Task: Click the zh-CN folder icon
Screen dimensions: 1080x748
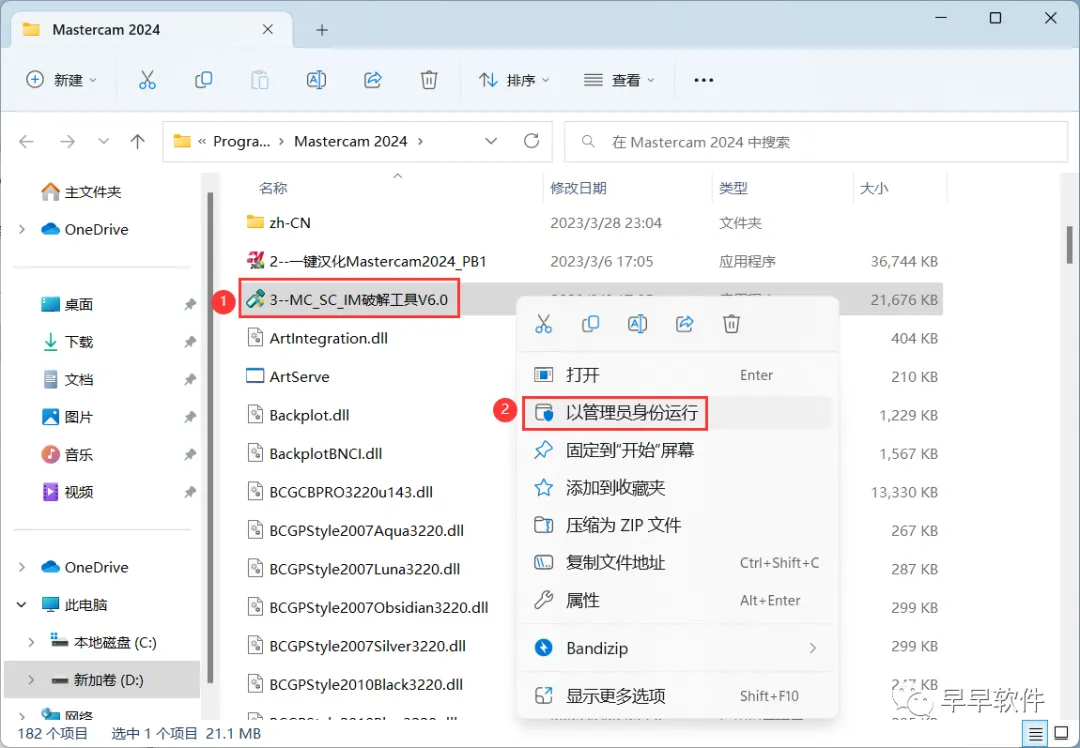Action: coord(255,222)
